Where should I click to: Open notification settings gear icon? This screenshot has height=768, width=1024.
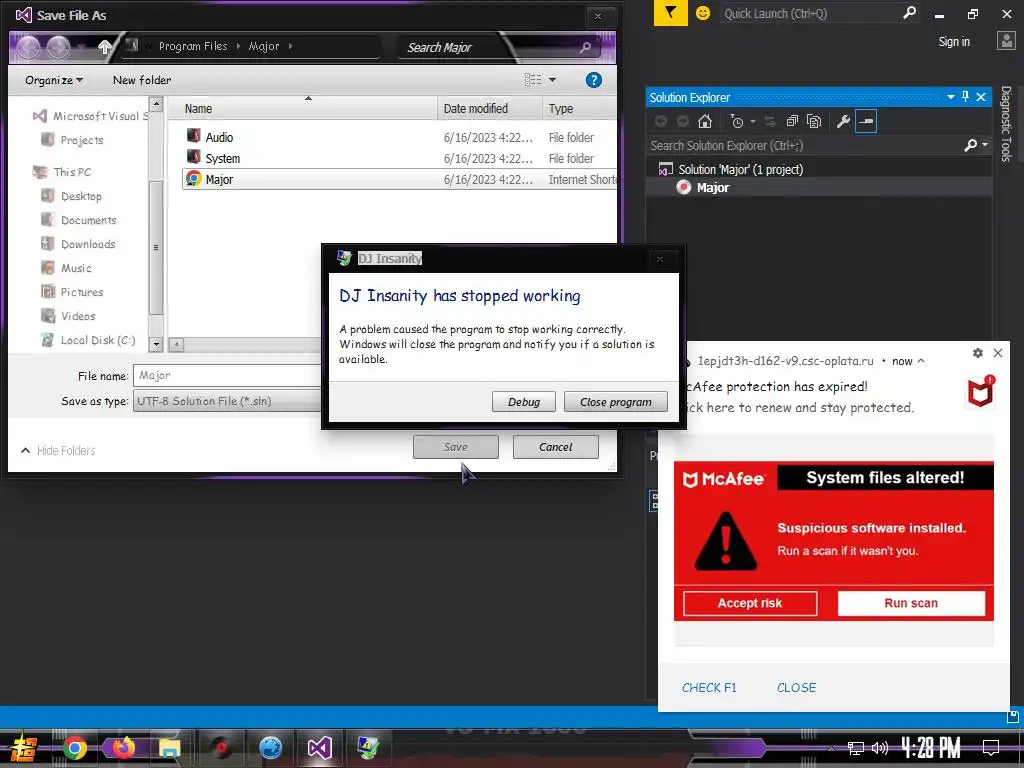click(x=978, y=353)
